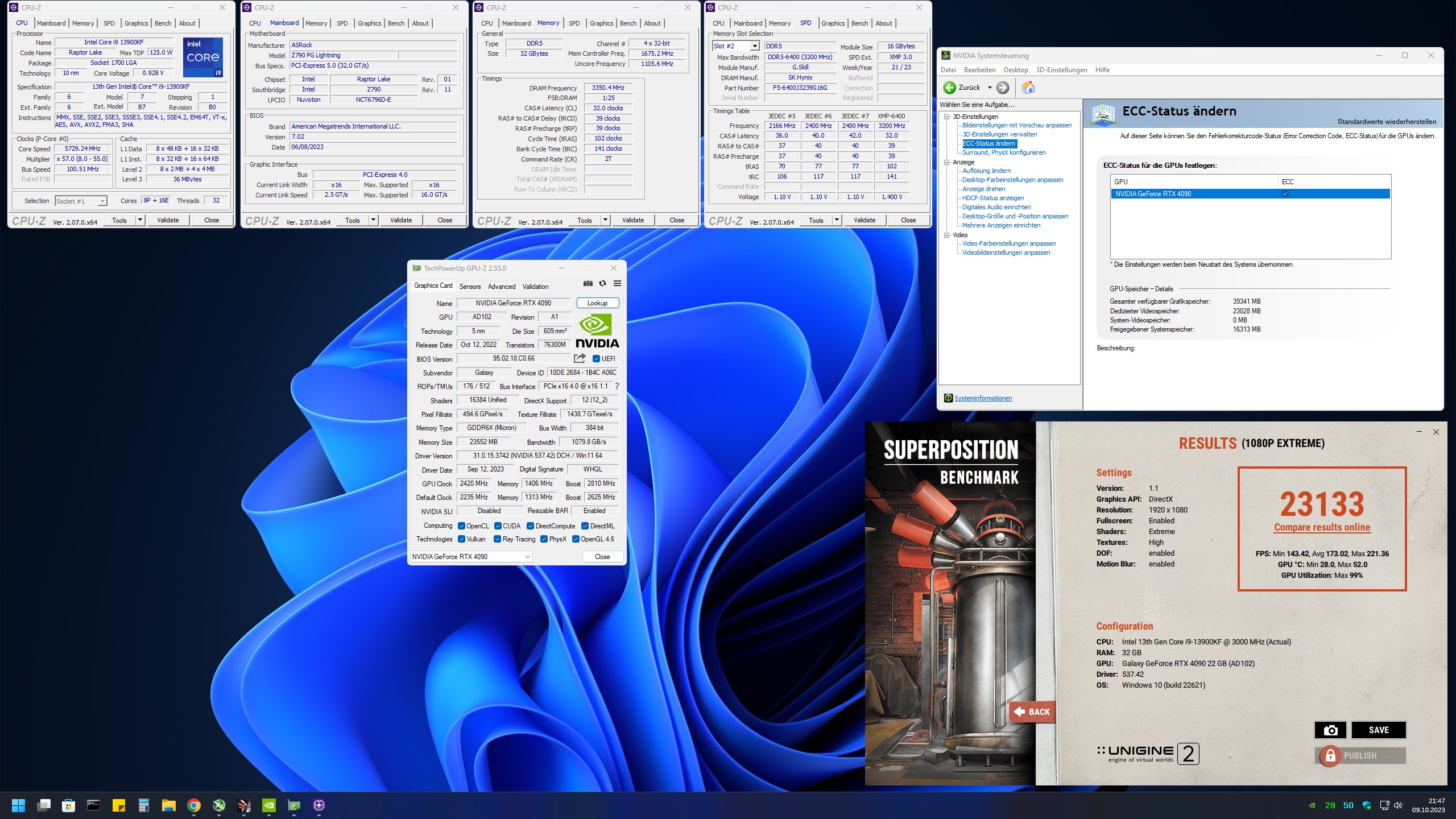Open File Explorer from the taskbar
Screen dimensions: 1456x819
click(169, 805)
